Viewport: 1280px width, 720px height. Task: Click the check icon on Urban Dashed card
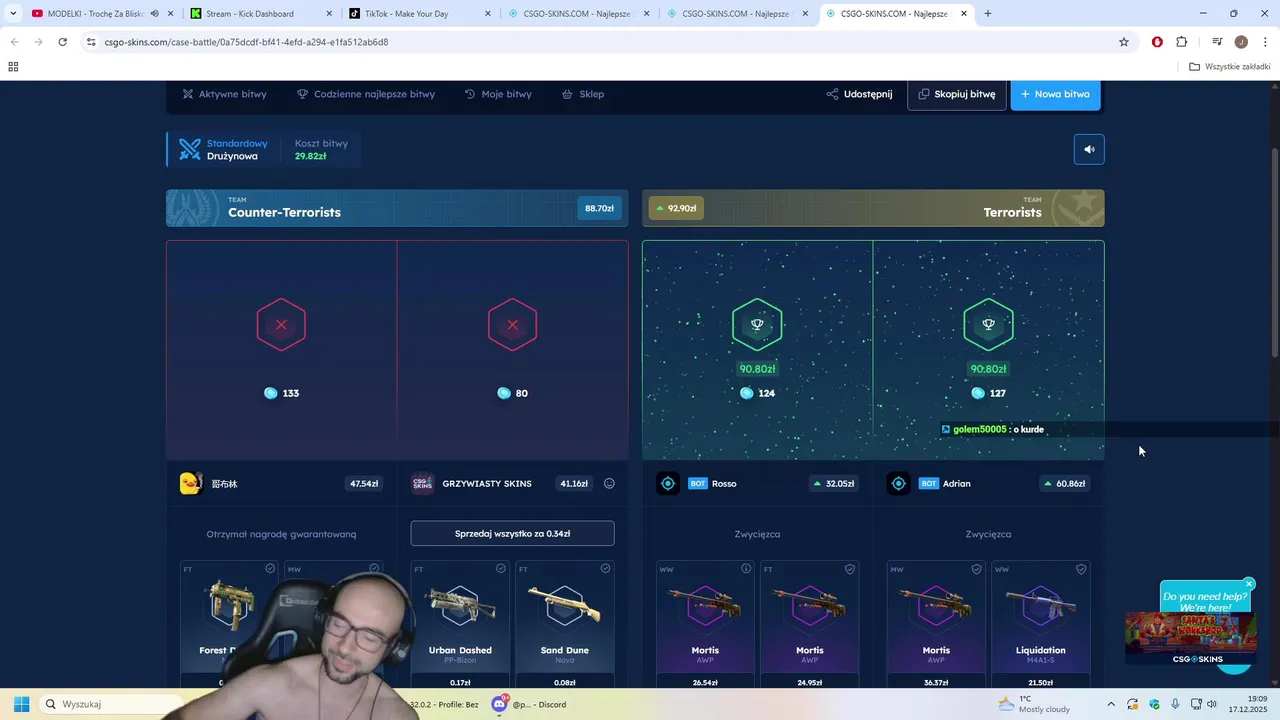[x=501, y=569]
